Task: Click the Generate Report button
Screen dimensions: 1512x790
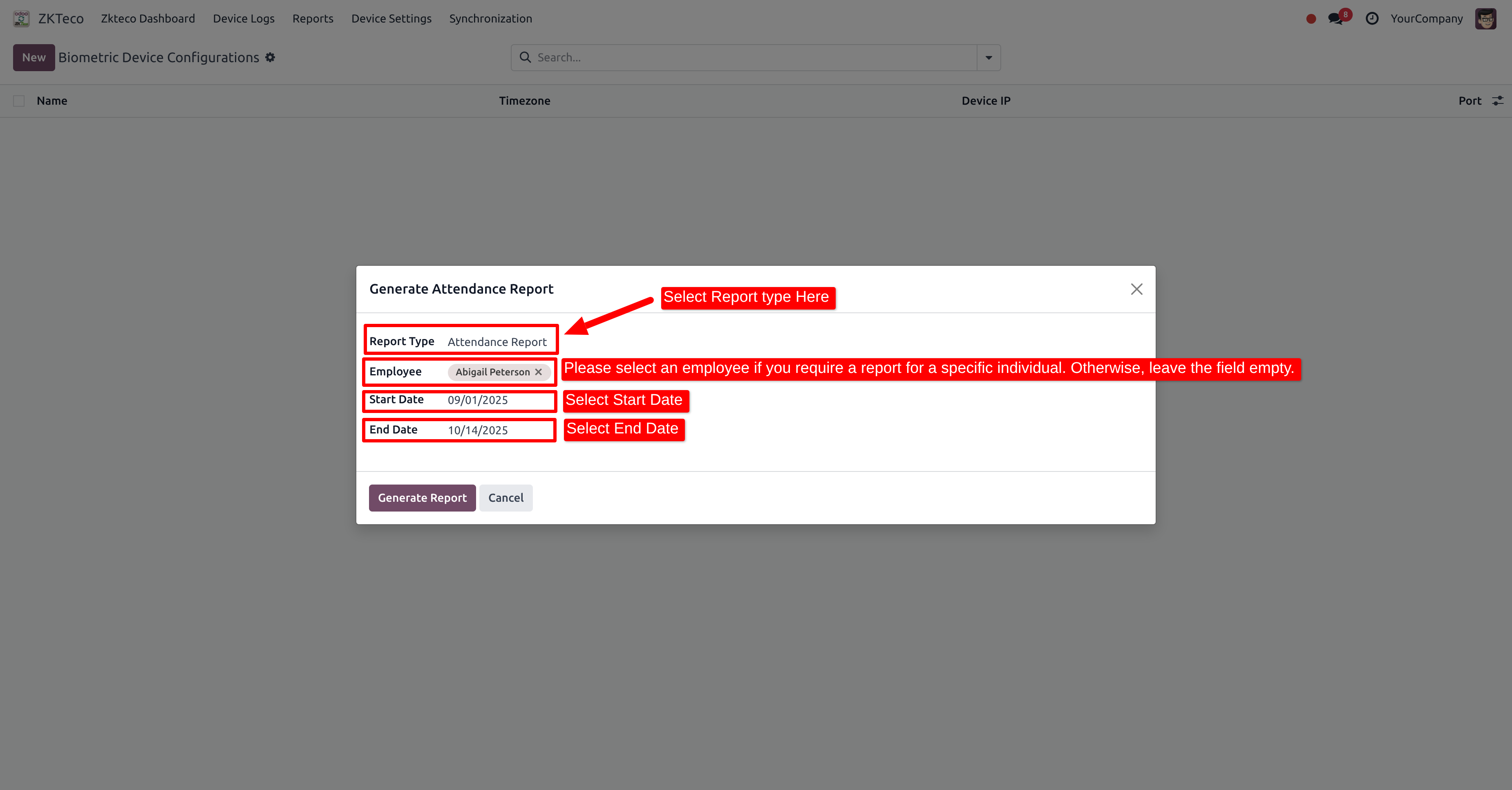Action: (x=422, y=498)
